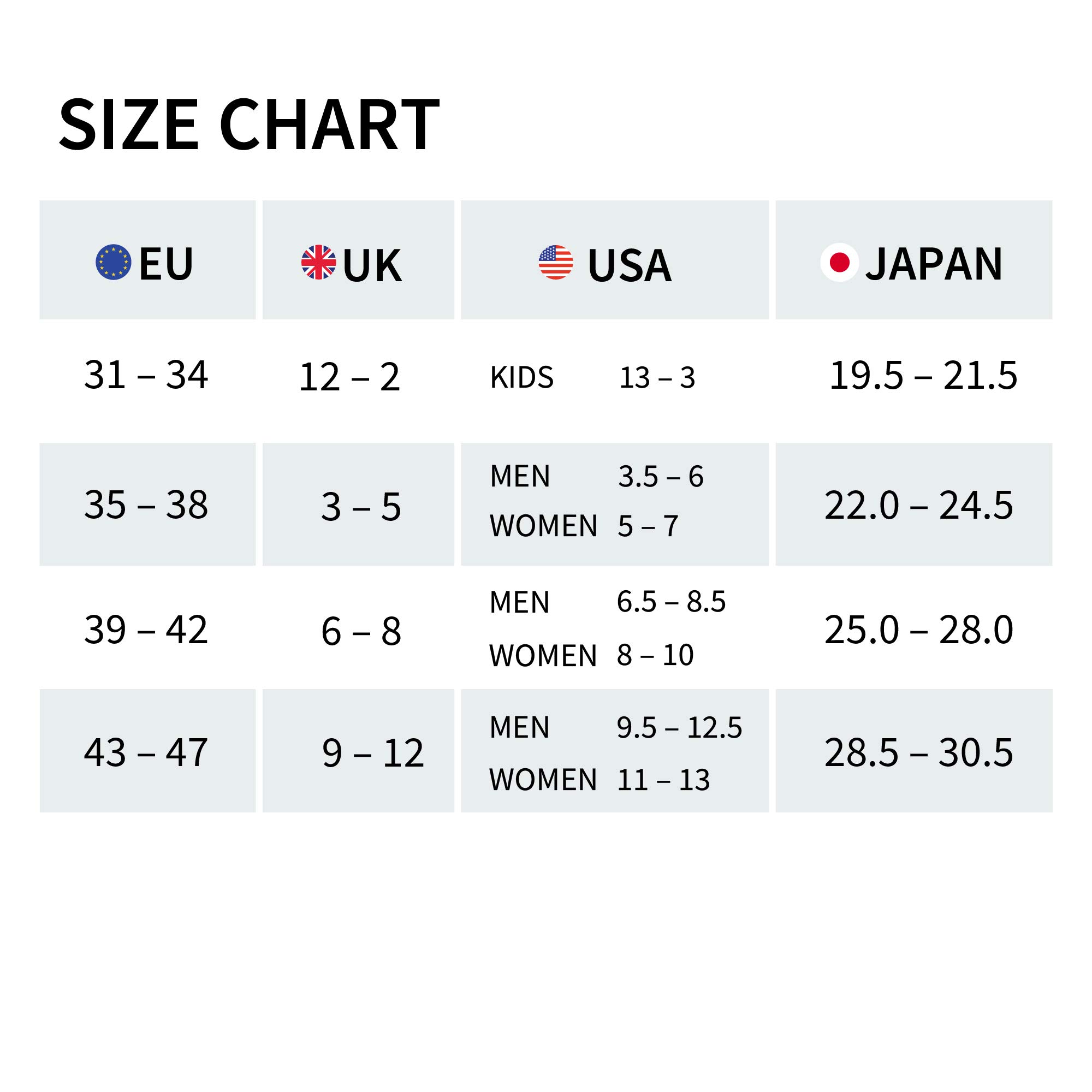Screen dimensions: 1092x1092
Task: Select the USA column header label
Action: [629, 265]
